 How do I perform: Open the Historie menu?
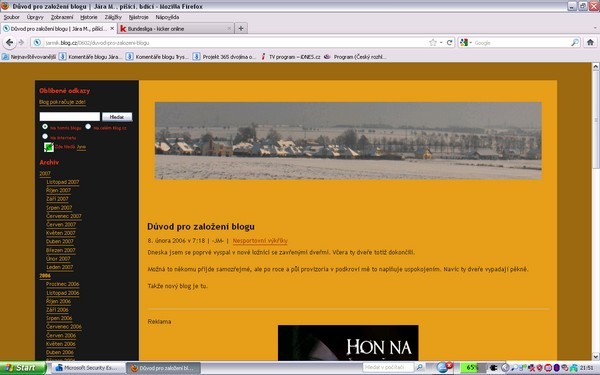89,17
